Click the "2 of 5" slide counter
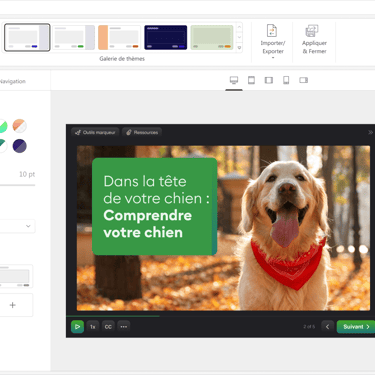This screenshot has height=375, width=375. pyautogui.click(x=309, y=327)
